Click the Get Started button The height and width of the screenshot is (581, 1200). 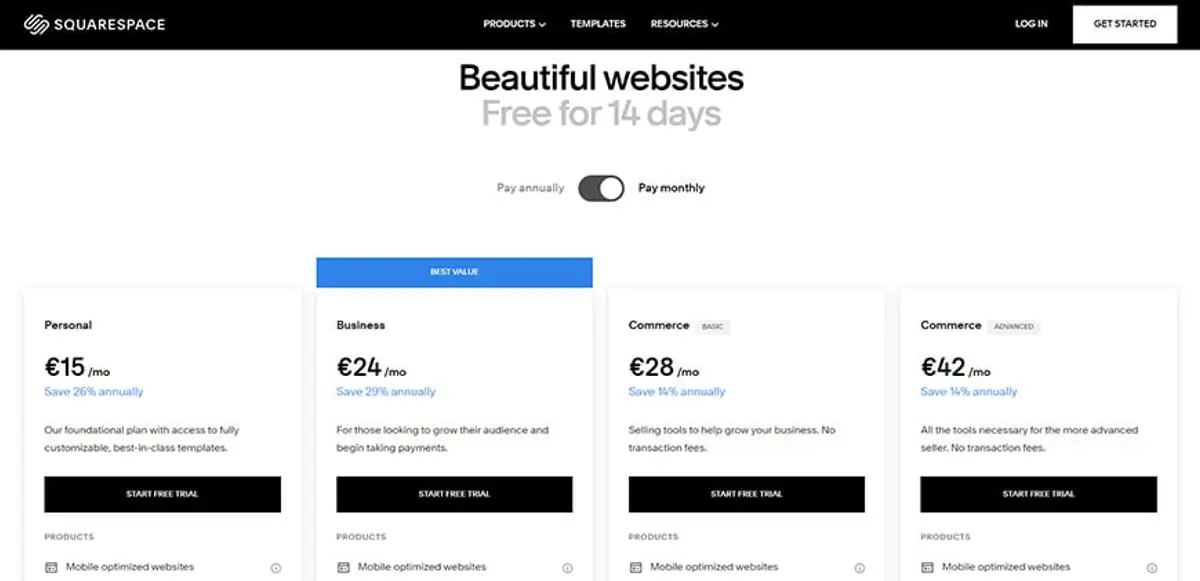1124,24
